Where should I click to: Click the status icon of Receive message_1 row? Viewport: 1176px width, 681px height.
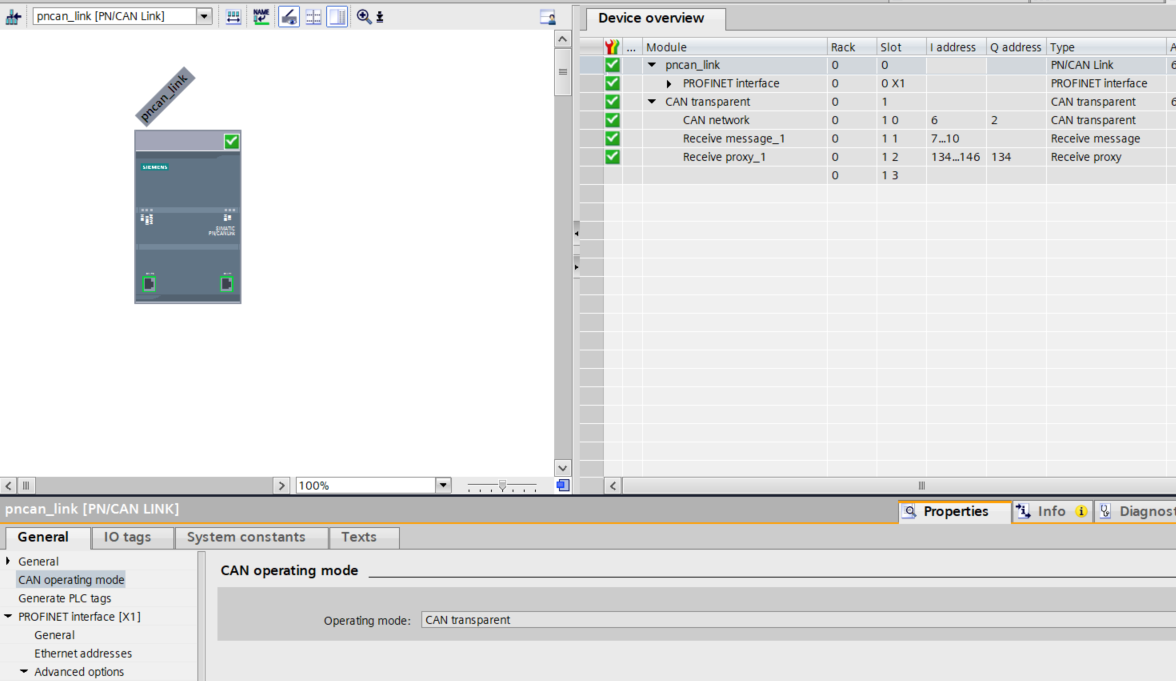tap(613, 138)
